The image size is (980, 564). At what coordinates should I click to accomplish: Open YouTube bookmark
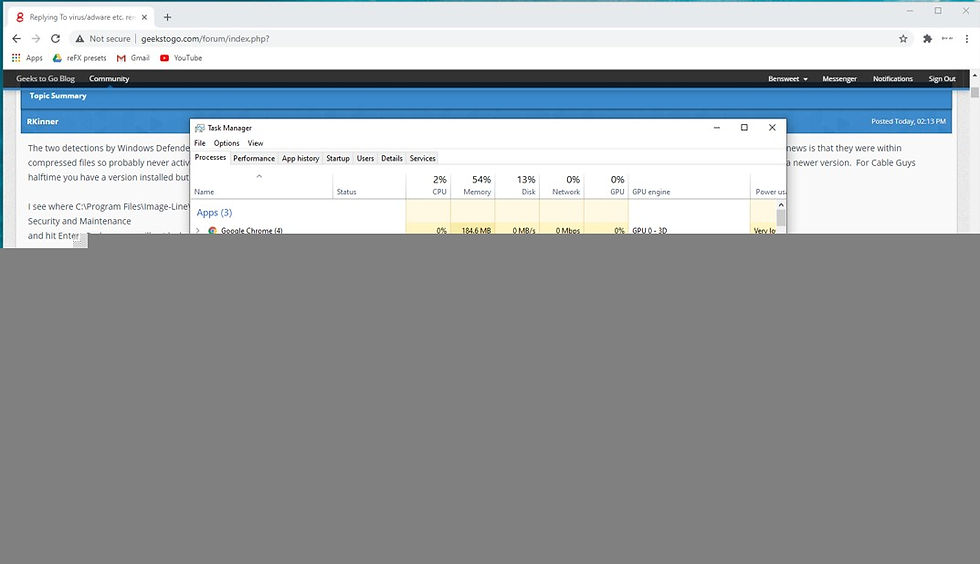coord(181,58)
